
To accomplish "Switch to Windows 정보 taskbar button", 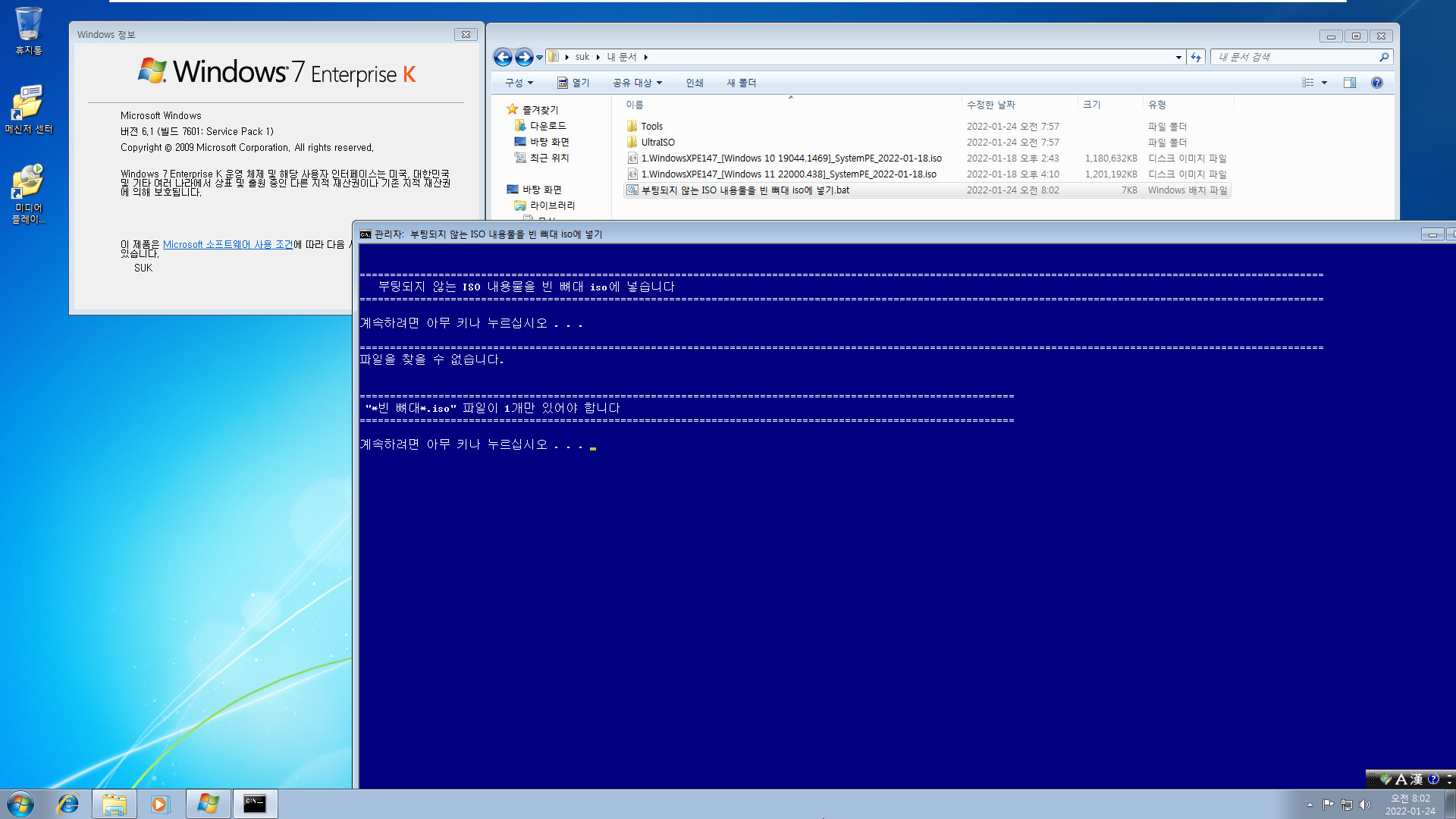I will pos(208,804).
